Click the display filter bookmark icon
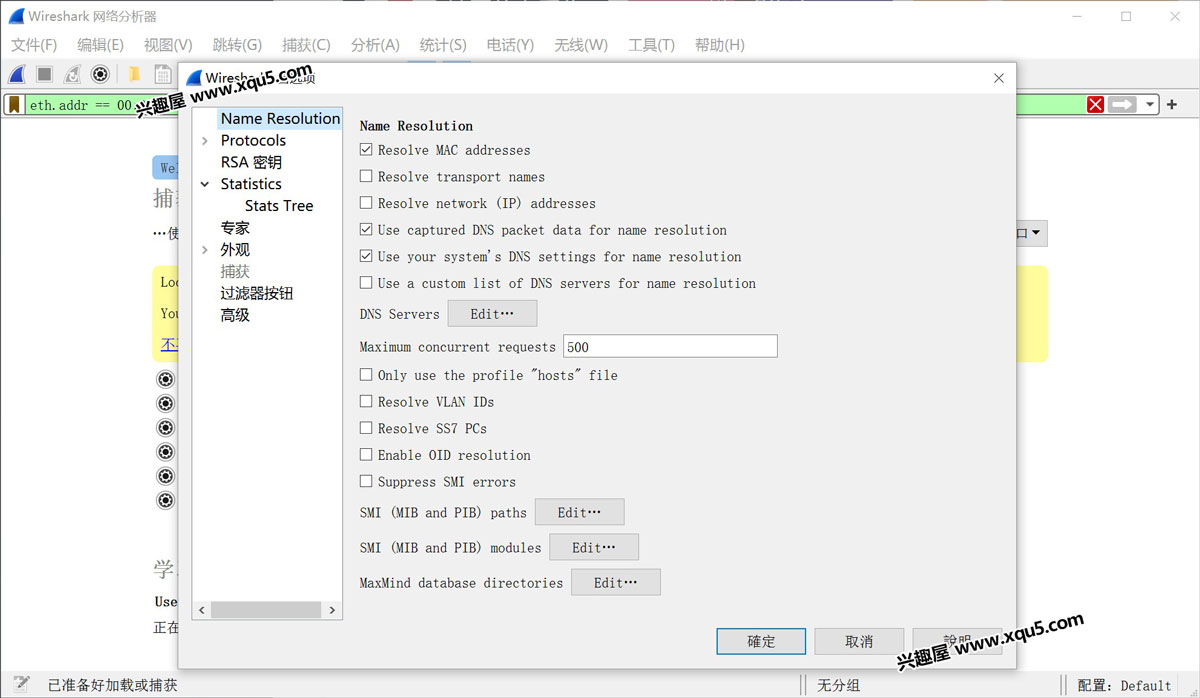This screenshot has height=698, width=1200. point(15,104)
